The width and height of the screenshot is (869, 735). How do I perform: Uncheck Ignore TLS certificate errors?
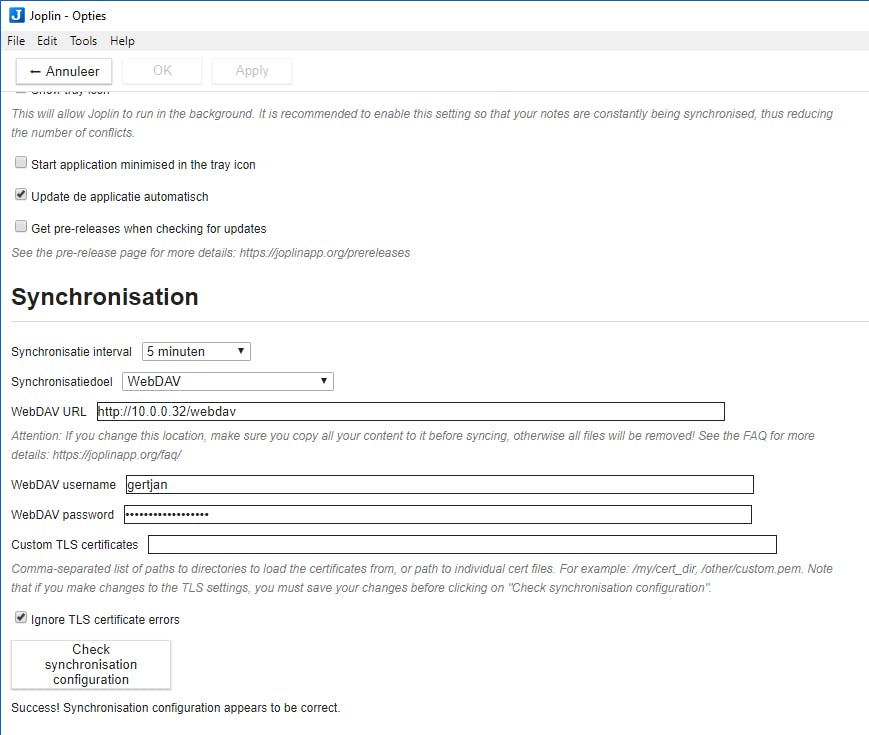click(21, 617)
